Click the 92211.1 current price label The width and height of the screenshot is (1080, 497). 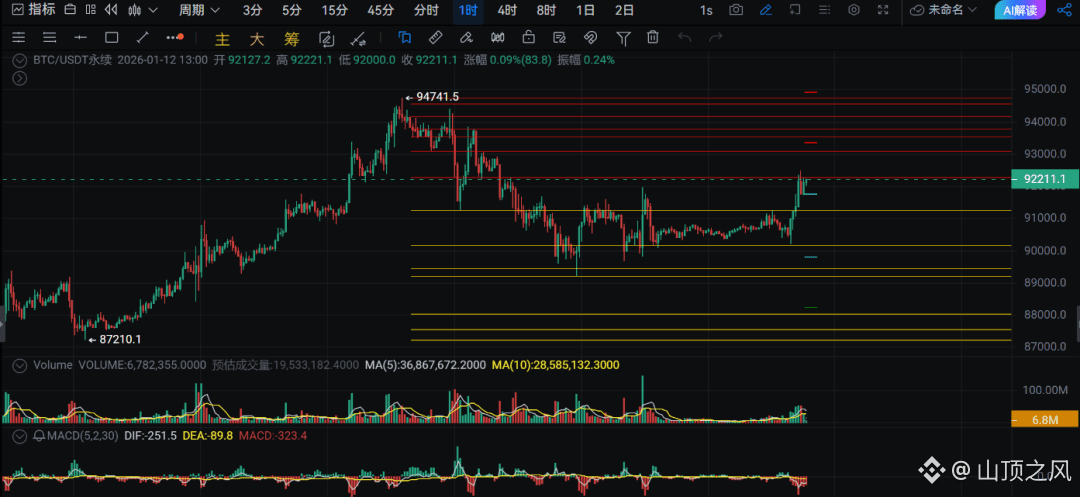(x=1045, y=180)
